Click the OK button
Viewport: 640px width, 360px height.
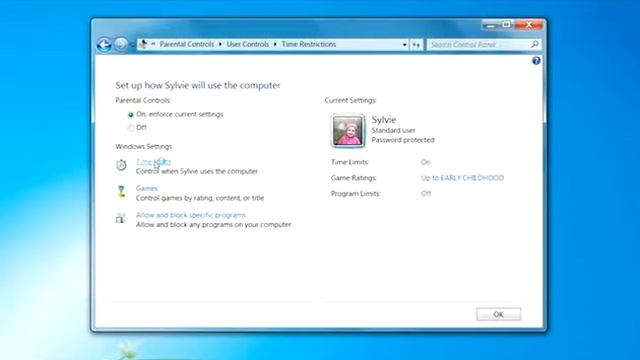[x=498, y=314]
